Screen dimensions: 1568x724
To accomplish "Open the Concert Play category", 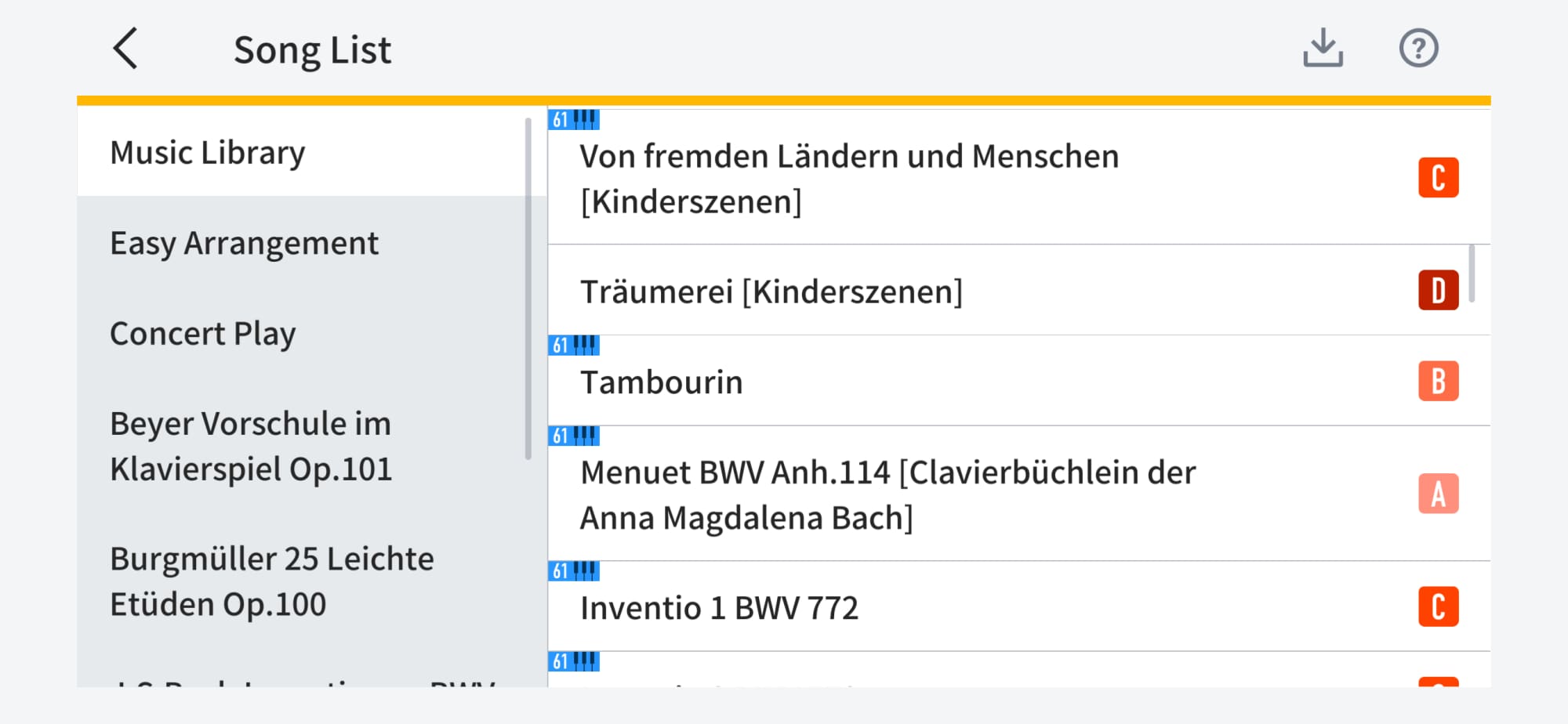I will (x=203, y=334).
